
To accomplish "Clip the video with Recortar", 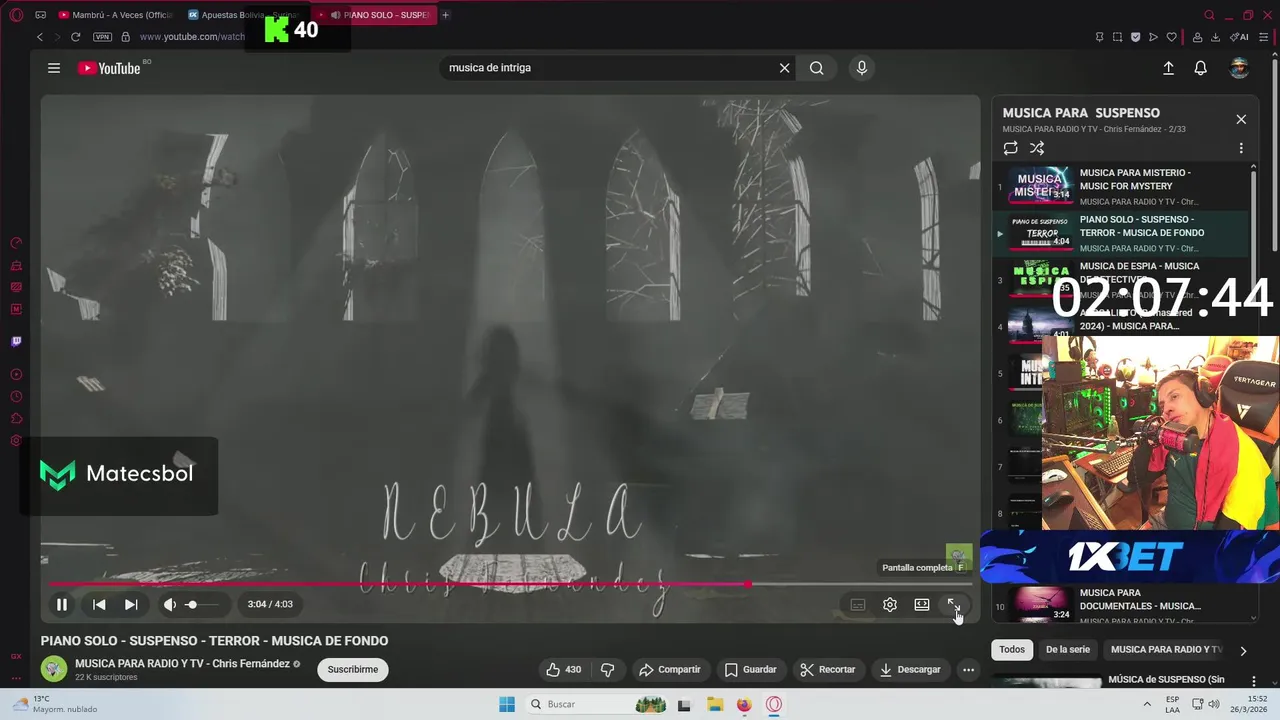I will click(x=828, y=670).
